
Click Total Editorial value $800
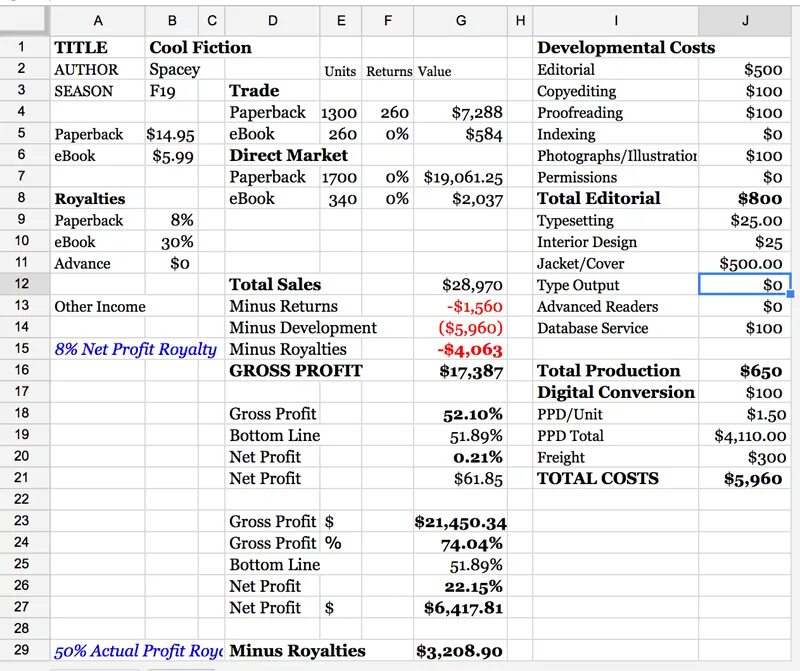click(744, 198)
